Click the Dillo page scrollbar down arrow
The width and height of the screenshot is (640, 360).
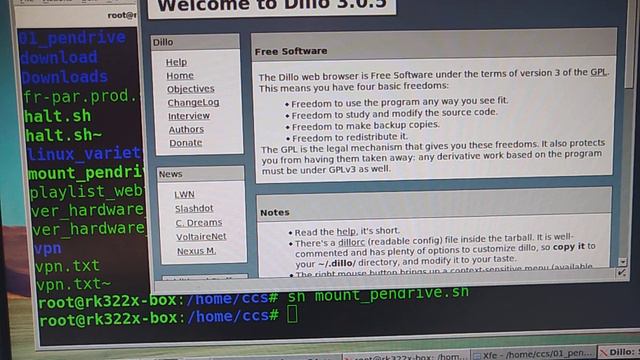pos(622,262)
